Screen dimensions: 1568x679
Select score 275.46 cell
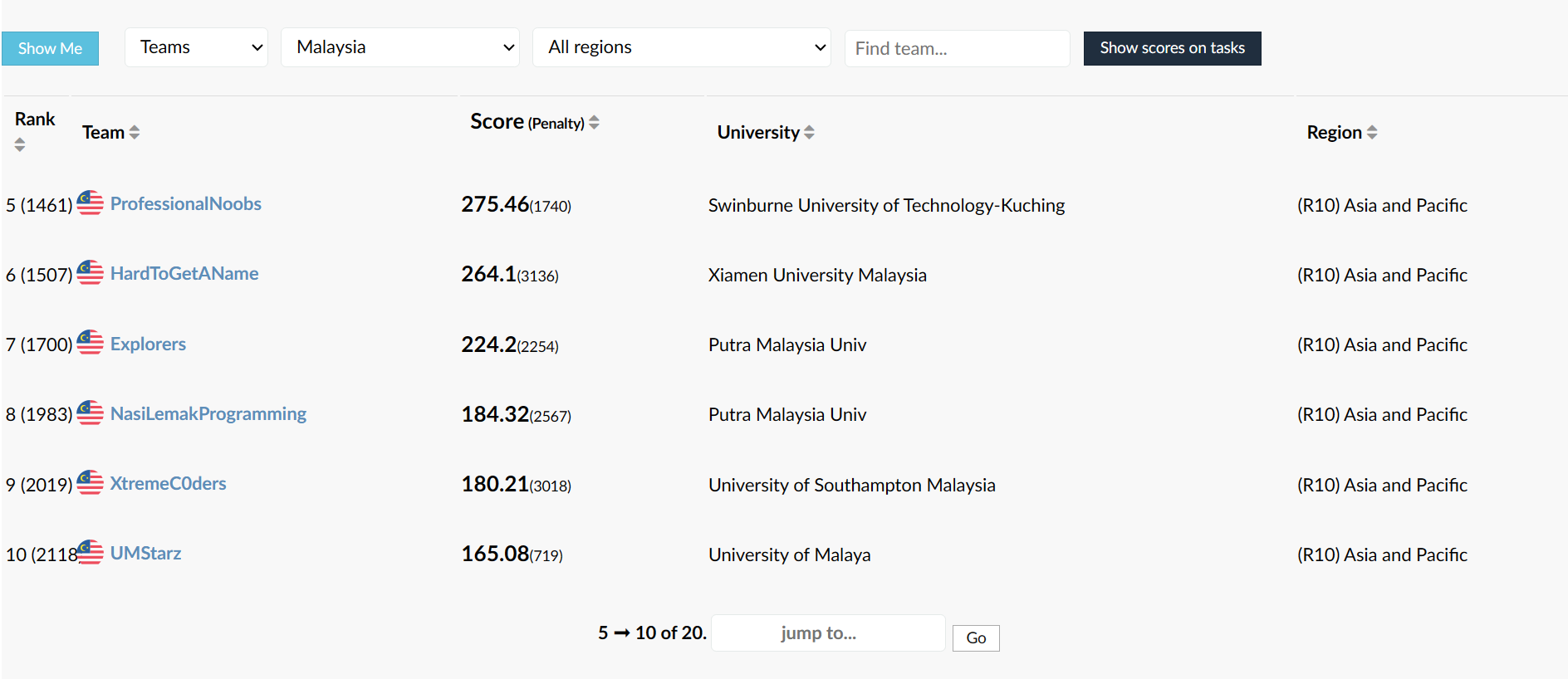[x=516, y=204]
